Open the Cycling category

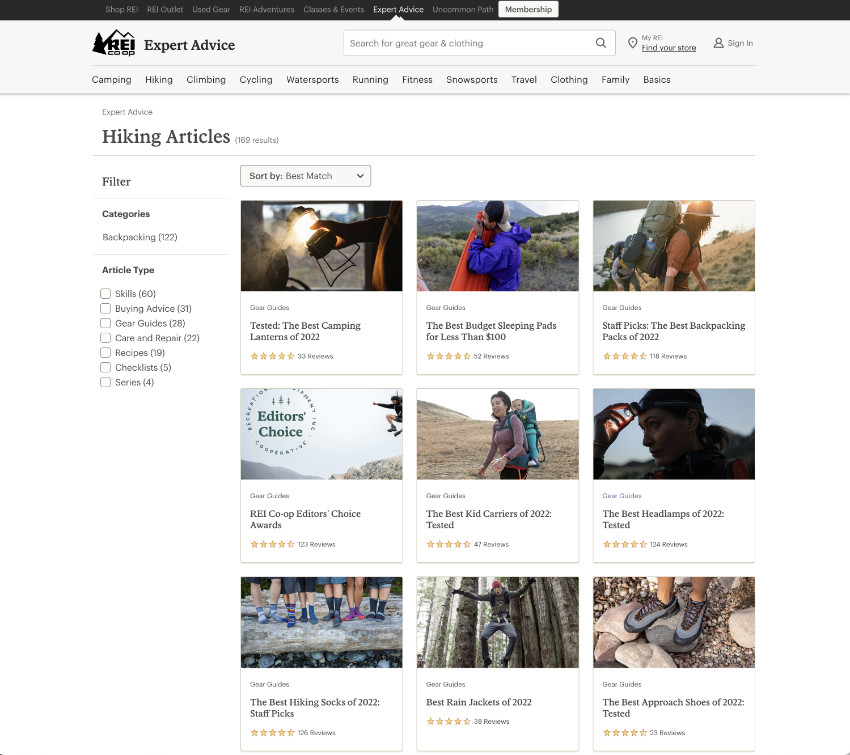click(256, 80)
